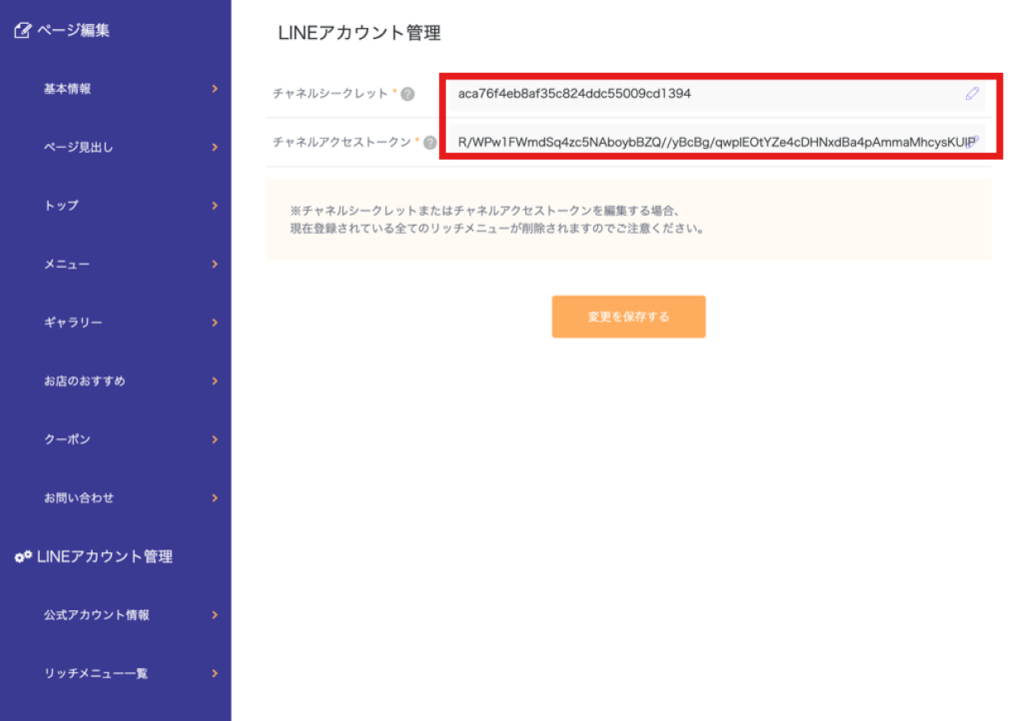Click help icon beside チャネルアクセストークン label
This screenshot has height=721, width=1024.
coord(430,143)
